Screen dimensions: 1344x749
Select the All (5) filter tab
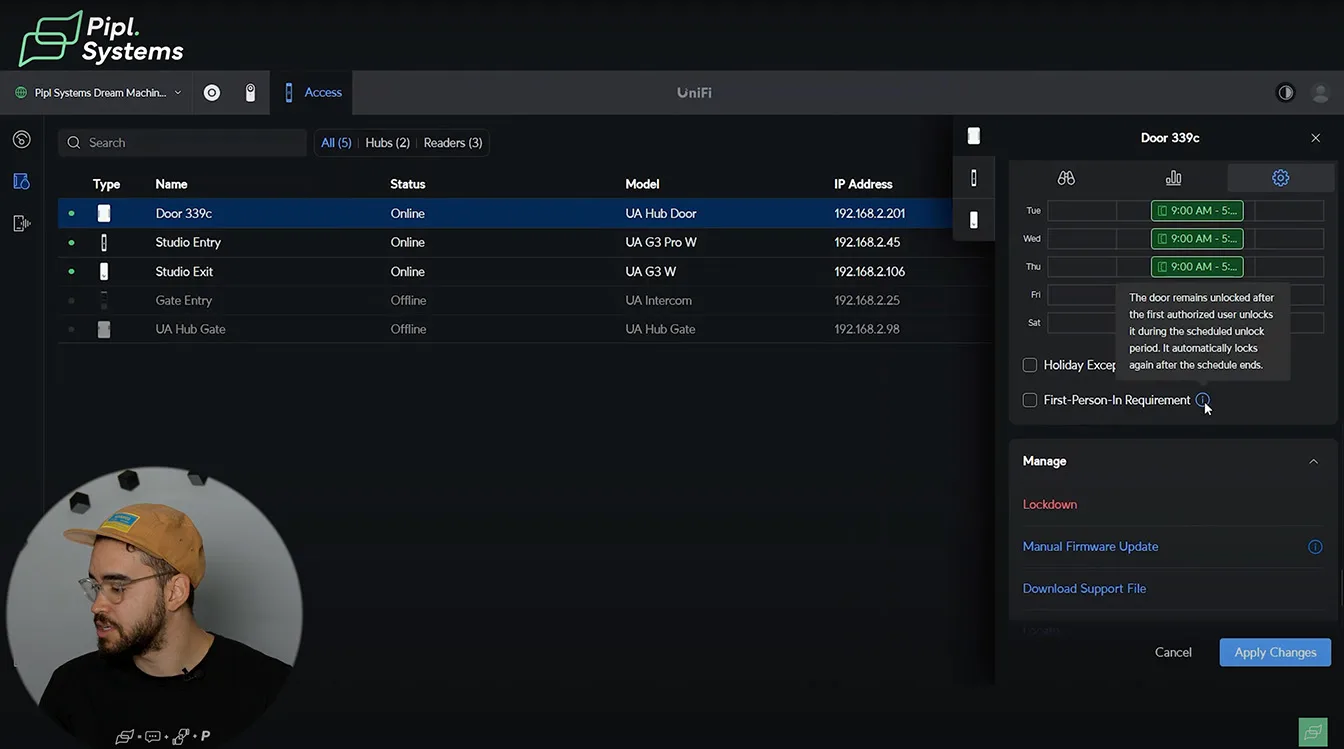(x=336, y=143)
